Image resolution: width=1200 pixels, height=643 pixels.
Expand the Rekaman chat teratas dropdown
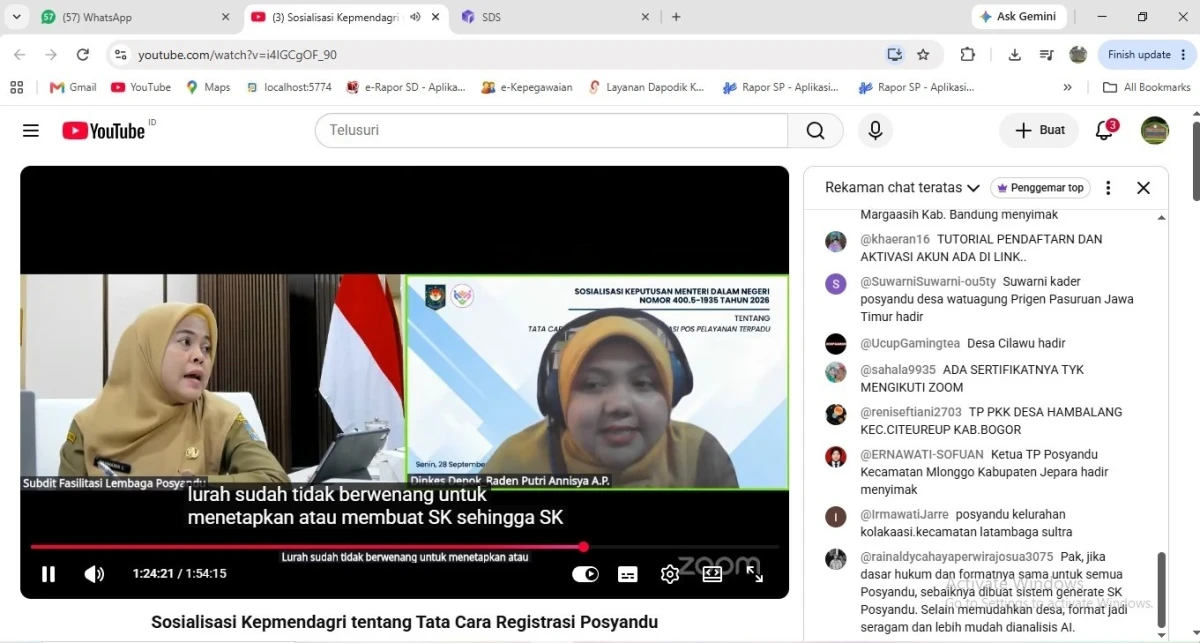902,188
